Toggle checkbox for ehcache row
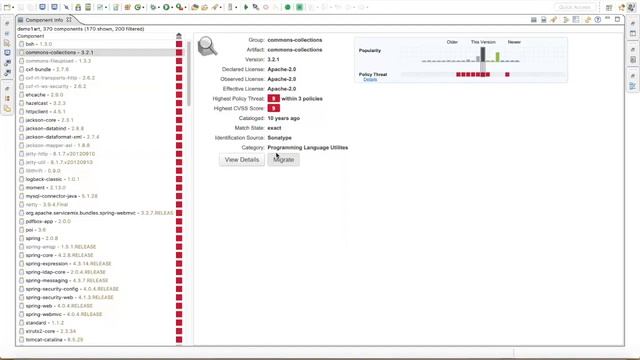 [x=21, y=95]
